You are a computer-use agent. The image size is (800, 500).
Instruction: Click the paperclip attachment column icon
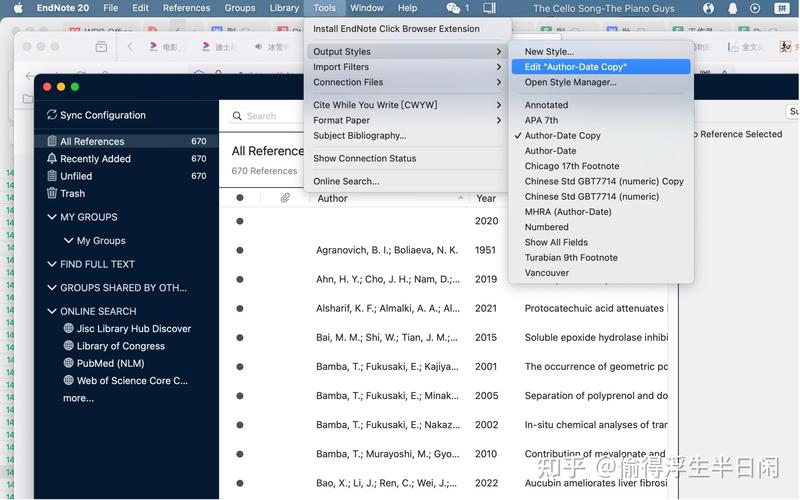pyautogui.click(x=285, y=198)
